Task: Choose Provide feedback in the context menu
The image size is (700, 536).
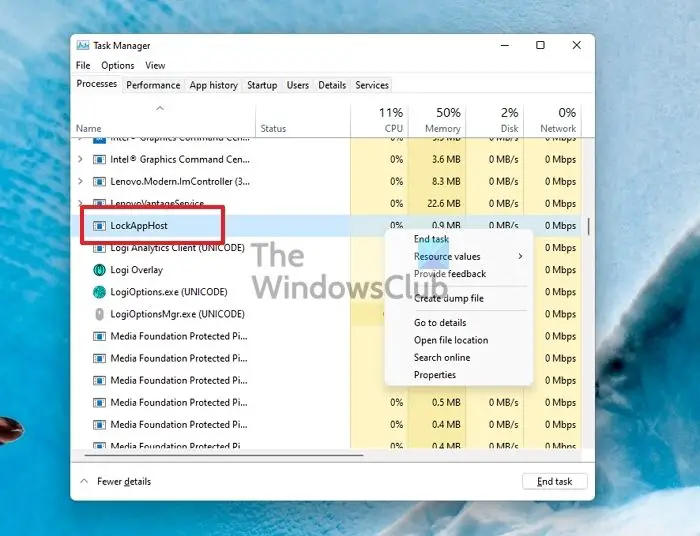Action: point(450,274)
